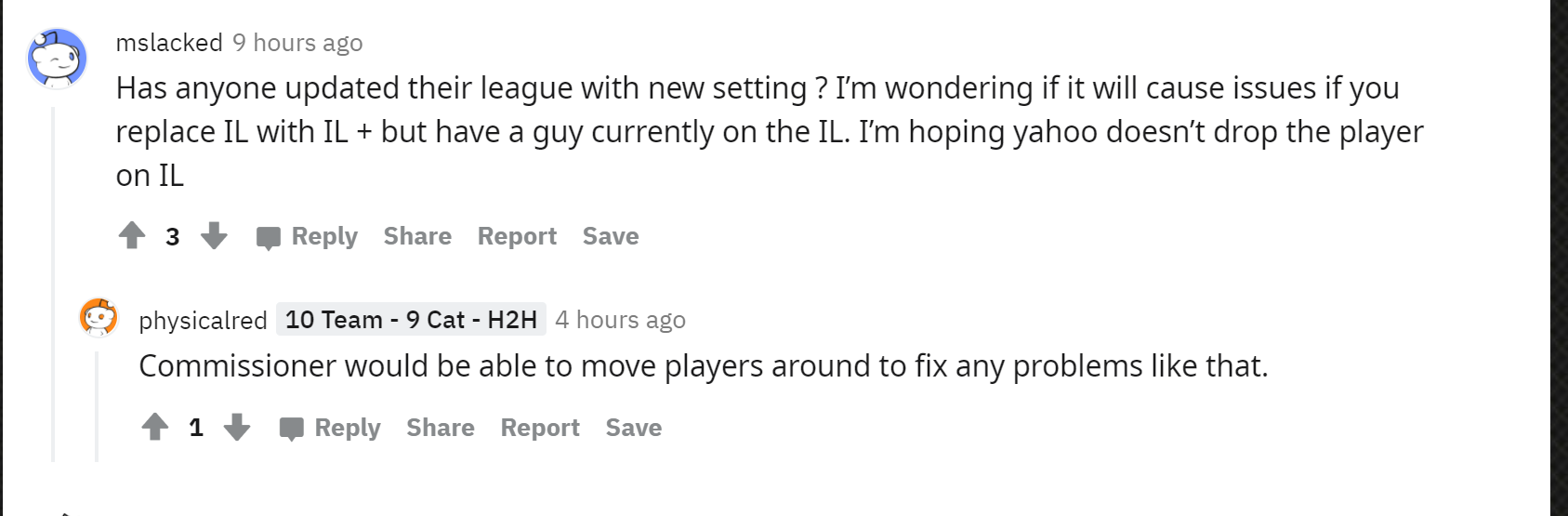The height and width of the screenshot is (516, 1568).
Task: Reply to mslacked's comment
Action: [308, 237]
